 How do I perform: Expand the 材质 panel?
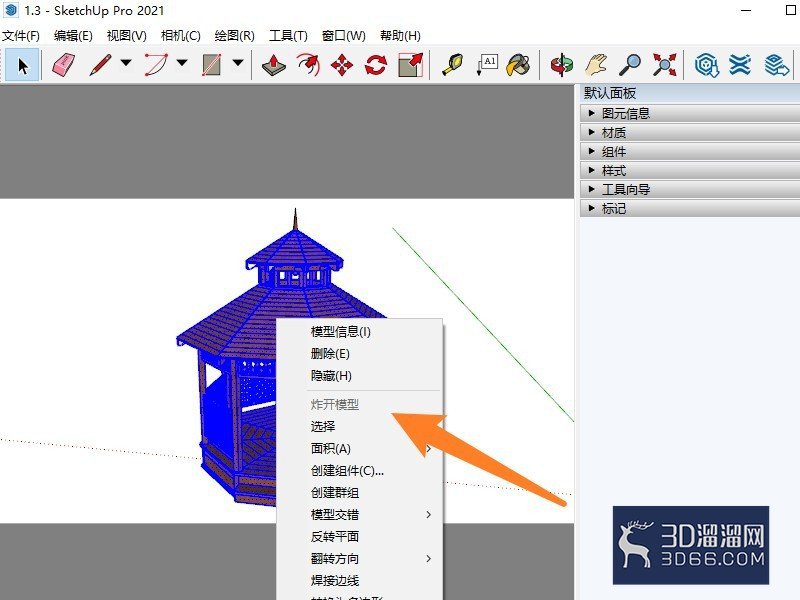[690, 132]
